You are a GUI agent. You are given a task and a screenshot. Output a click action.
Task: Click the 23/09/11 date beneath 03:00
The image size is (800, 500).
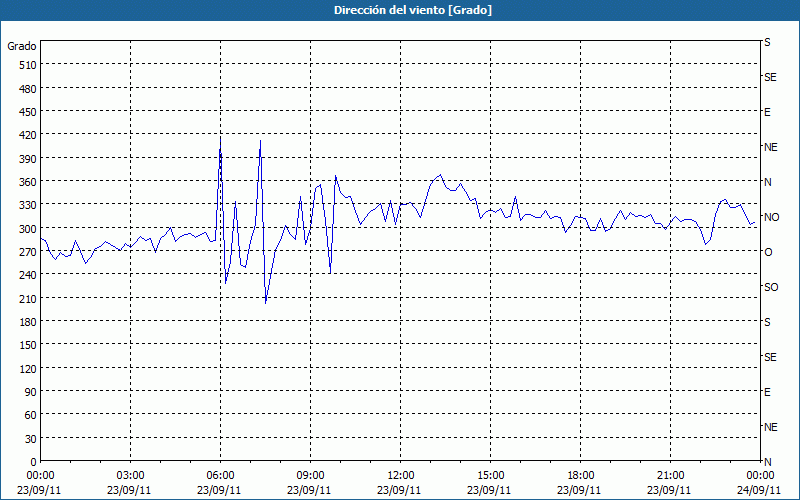[x=129, y=490]
